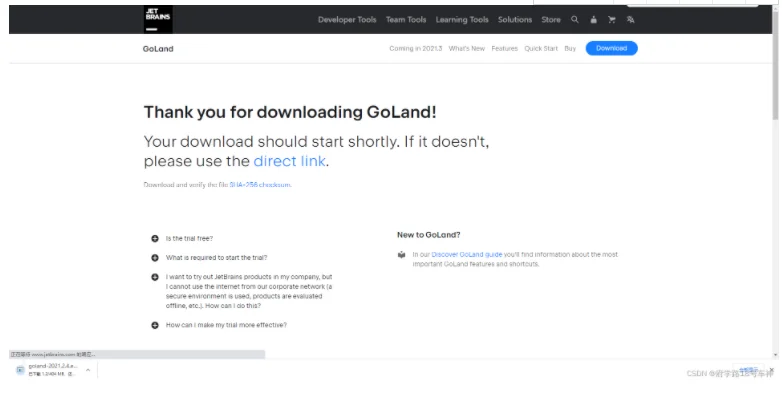Open the language selector icon
The width and height of the screenshot is (782, 404).
click(x=630, y=19)
